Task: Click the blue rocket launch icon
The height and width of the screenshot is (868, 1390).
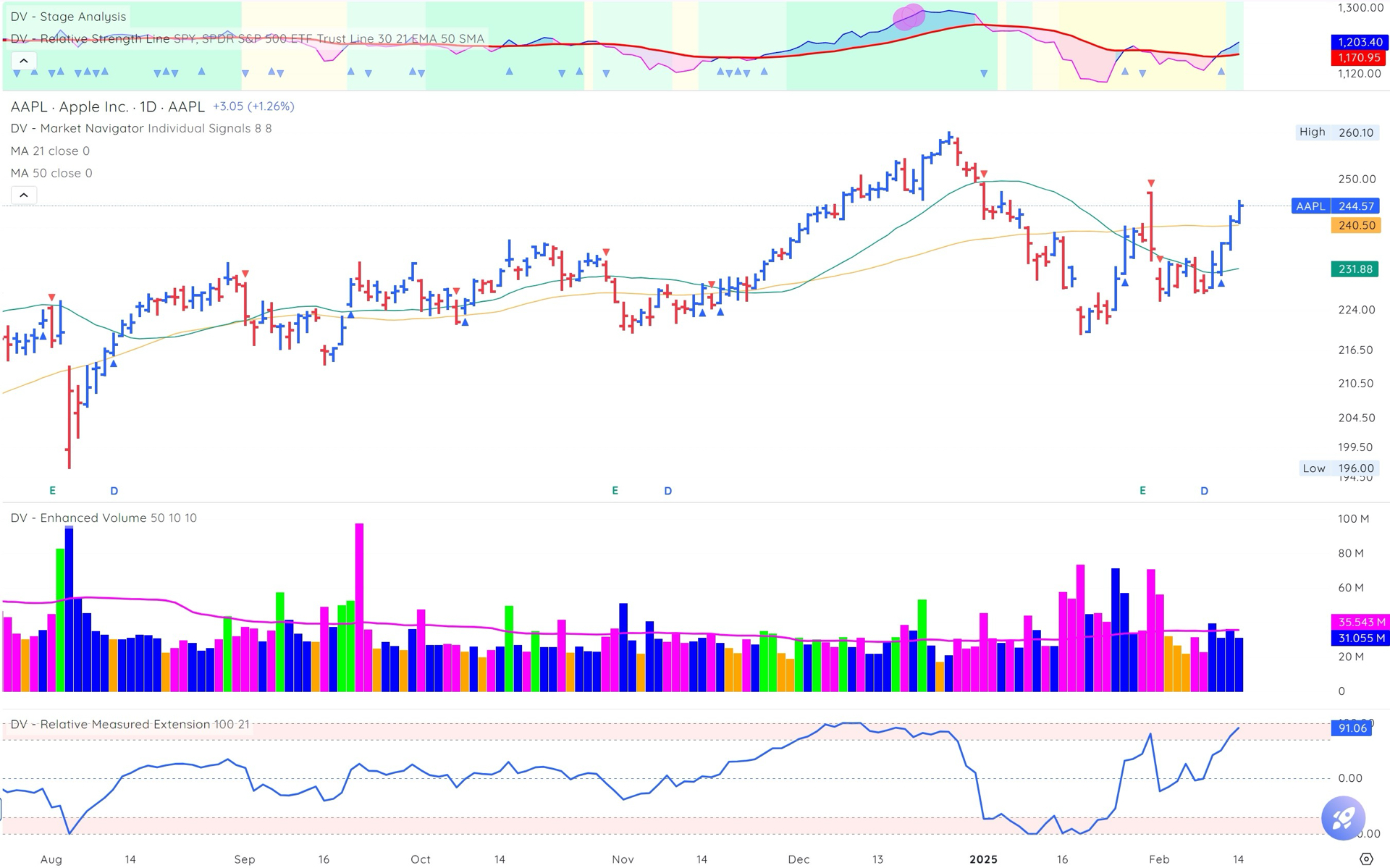Action: pos(1343,818)
